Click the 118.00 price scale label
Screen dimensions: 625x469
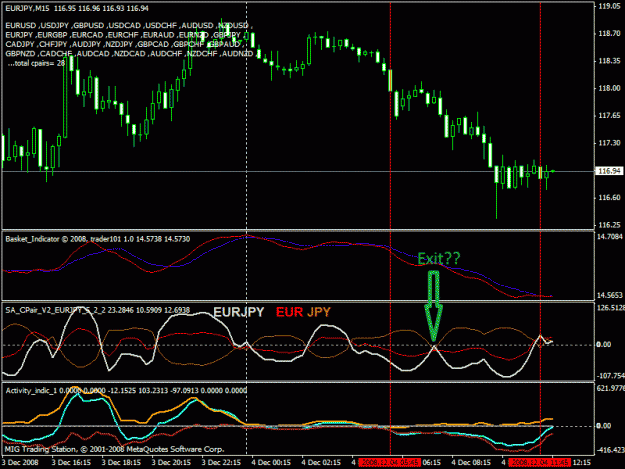[x=609, y=88]
